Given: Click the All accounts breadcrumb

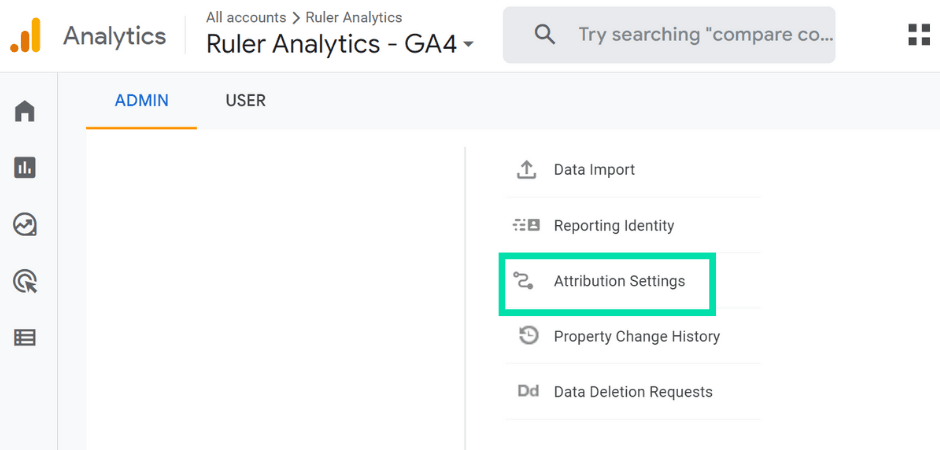Looking at the screenshot, I should point(245,17).
